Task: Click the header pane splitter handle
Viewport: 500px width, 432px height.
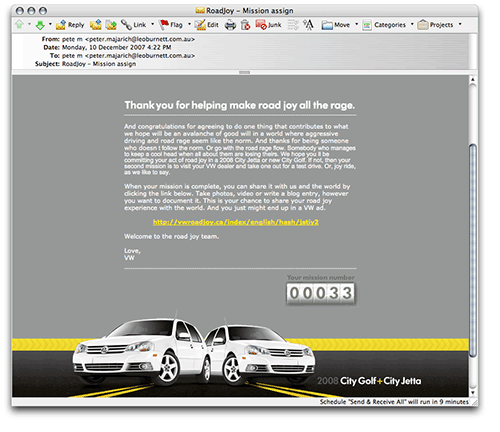Action: click(x=245, y=72)
